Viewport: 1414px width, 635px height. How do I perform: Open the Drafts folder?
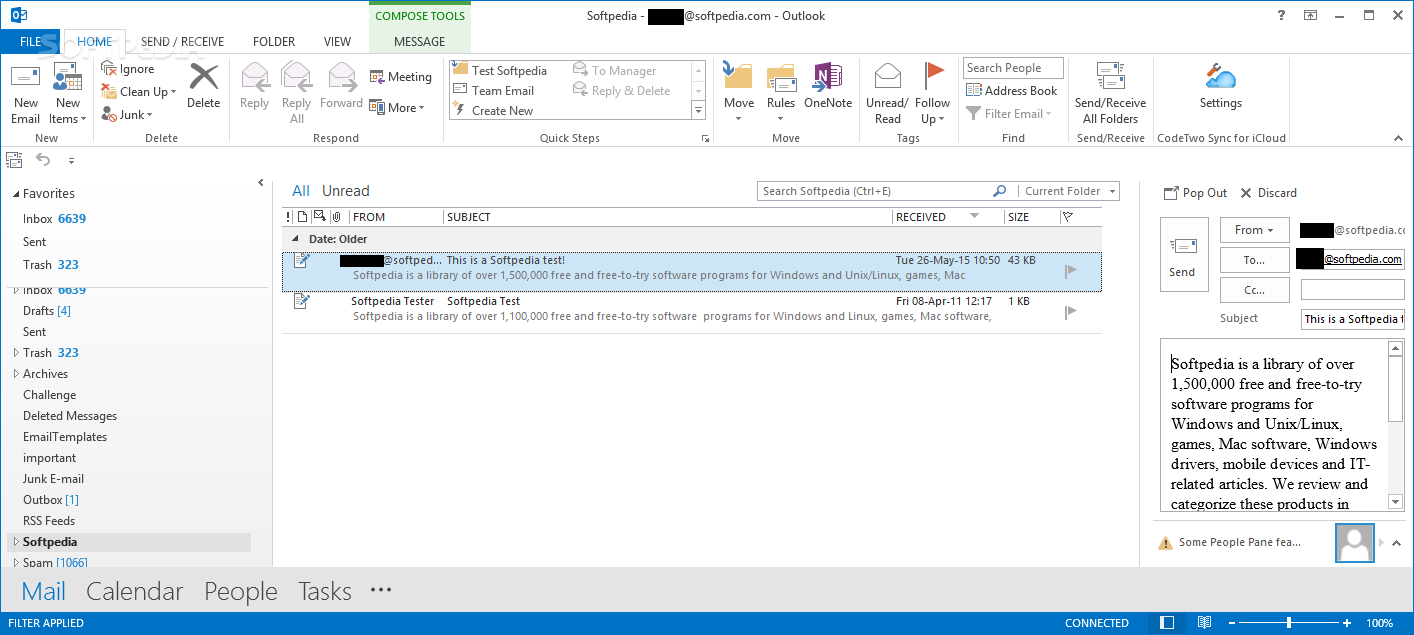point(46,311)
